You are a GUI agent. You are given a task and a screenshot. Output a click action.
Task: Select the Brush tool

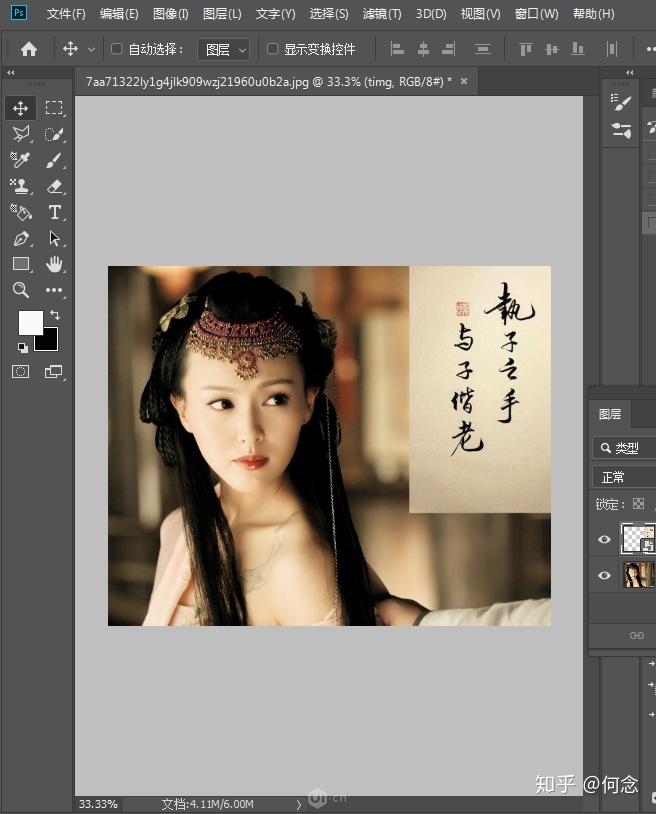(54, 160)
